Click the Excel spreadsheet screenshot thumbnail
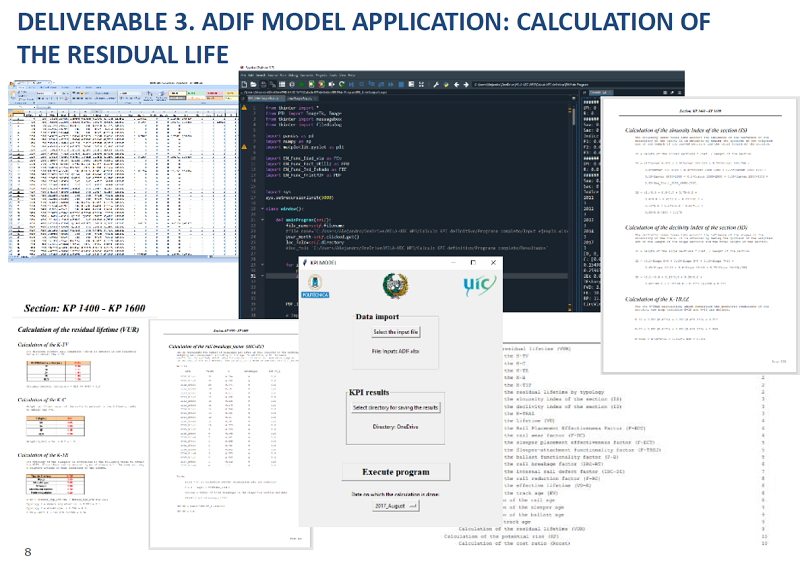Viewport: 800px width, 581px height. (x=123, y=171)
